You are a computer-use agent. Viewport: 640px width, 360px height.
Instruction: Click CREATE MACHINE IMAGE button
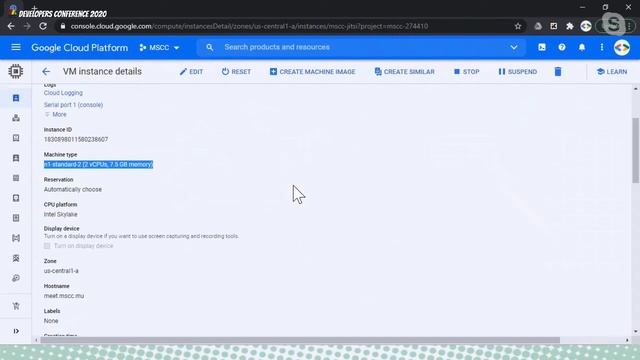pyautogui.click(x=312, y=72)
